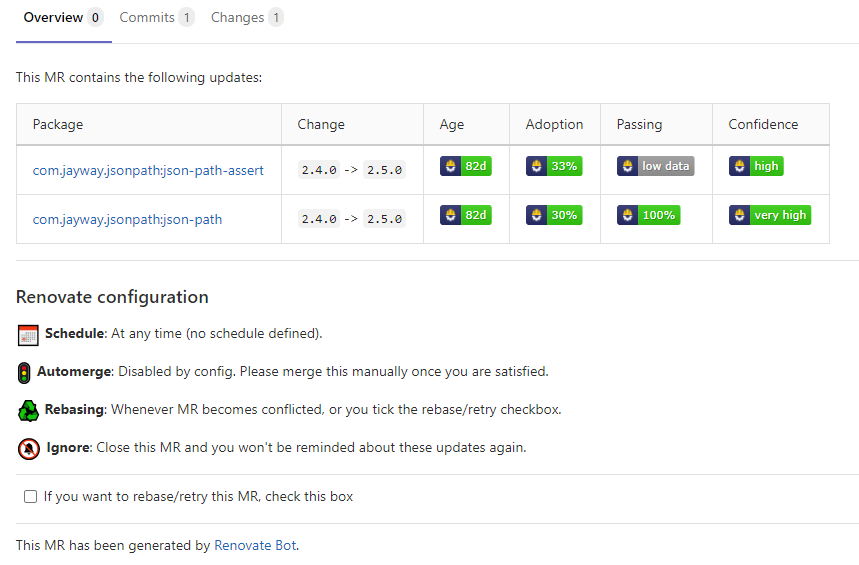Click the calendar Schedule icon
This screenshot has width=859, height=565.
(28, 335)
